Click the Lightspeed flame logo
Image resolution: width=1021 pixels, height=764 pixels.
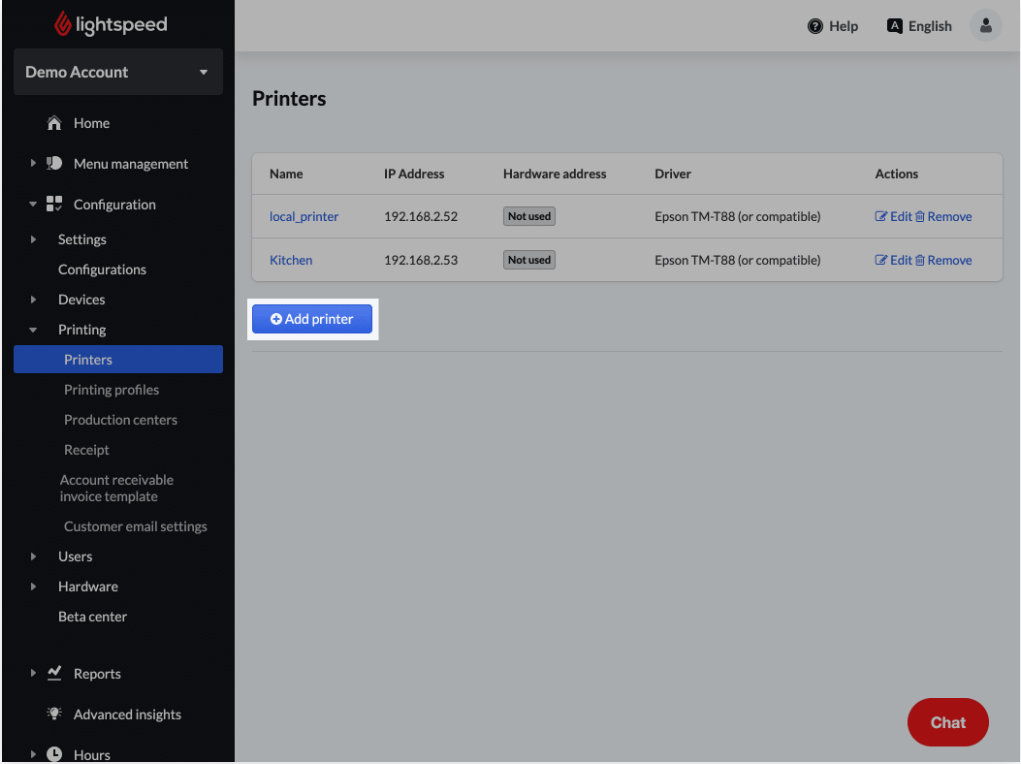[x=63, y=25]
